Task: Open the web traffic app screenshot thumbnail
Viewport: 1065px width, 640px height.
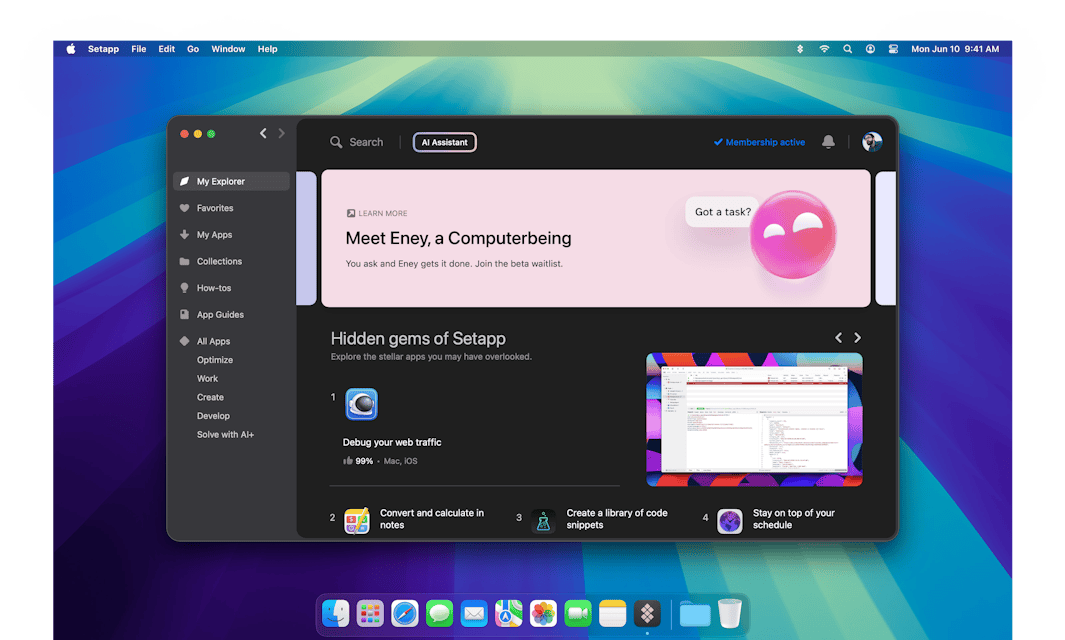Action: coord(754,419)
